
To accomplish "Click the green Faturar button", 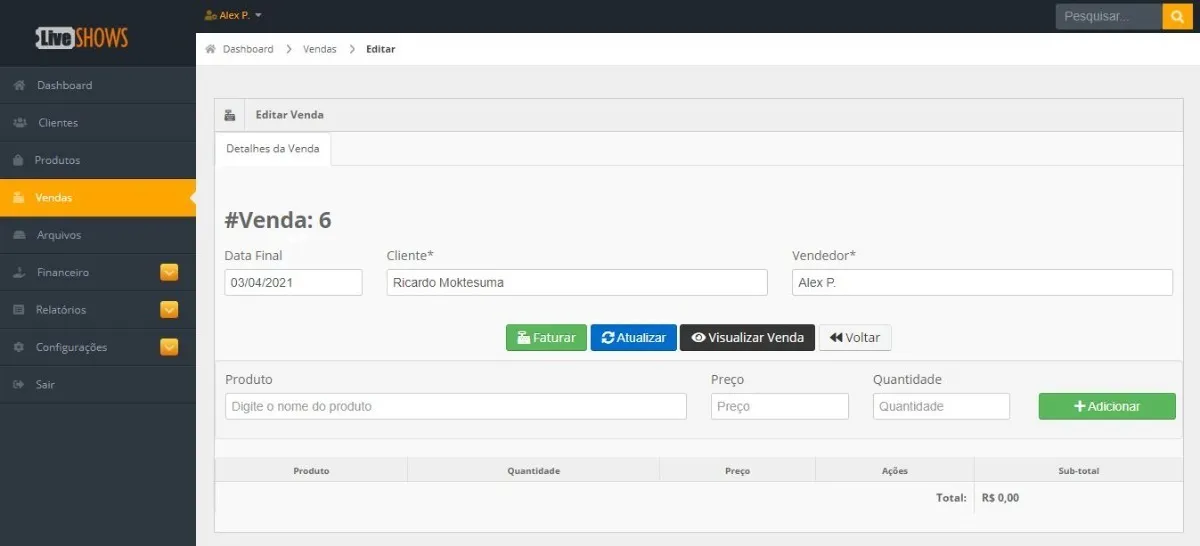I will coord(546,338).
